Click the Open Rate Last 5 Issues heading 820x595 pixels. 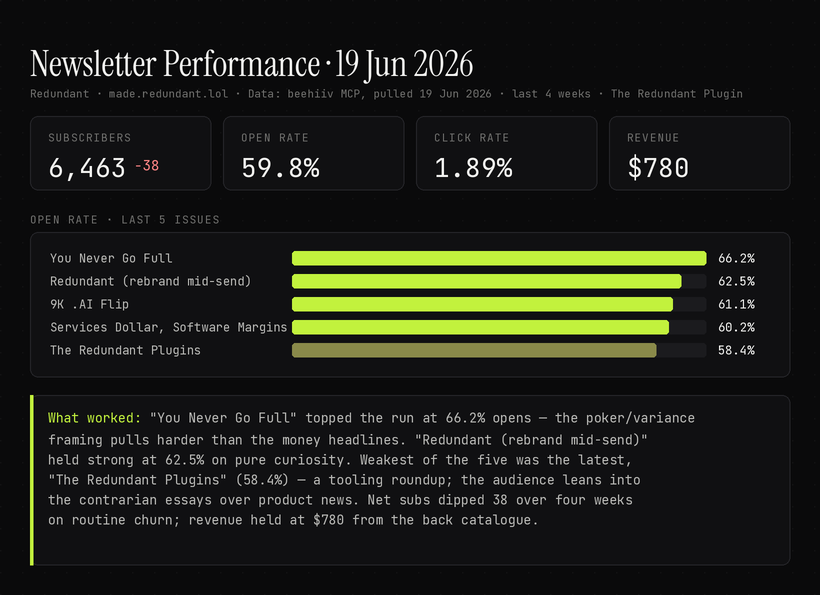(x=125, y=220)
